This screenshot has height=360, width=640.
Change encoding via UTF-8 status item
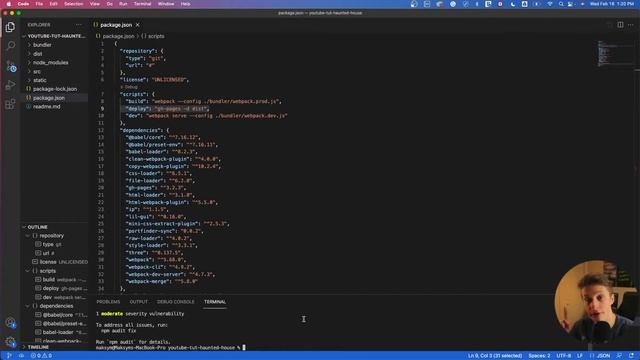(x=564, y=356)
